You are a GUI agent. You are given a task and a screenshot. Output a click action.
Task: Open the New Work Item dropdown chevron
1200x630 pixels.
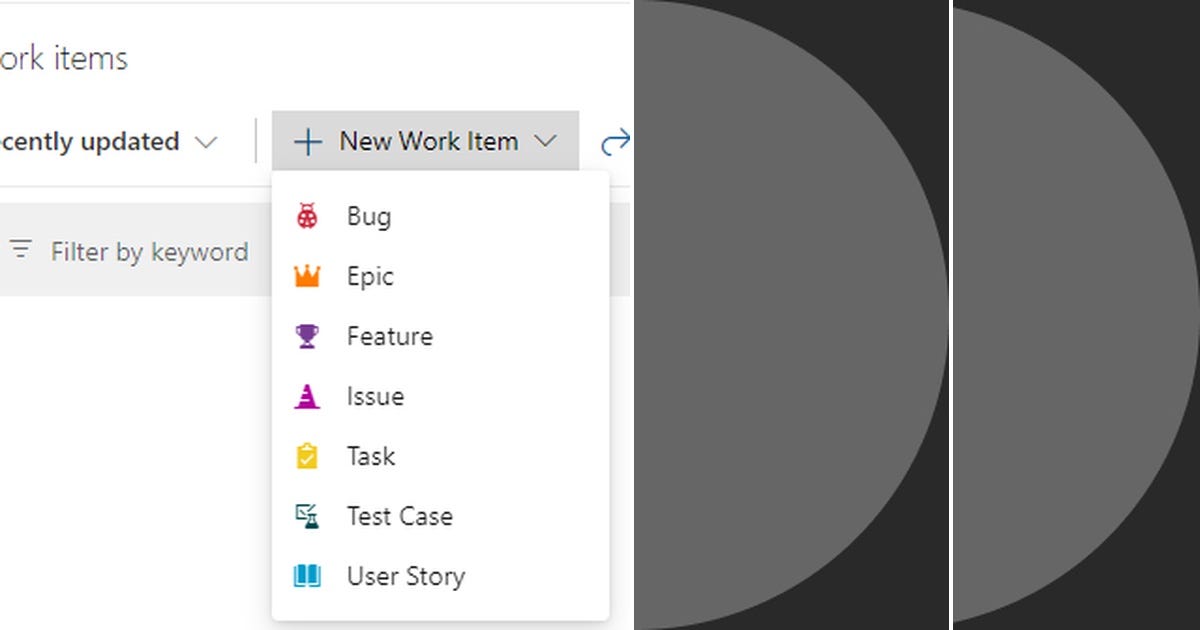tap(546, 141)
